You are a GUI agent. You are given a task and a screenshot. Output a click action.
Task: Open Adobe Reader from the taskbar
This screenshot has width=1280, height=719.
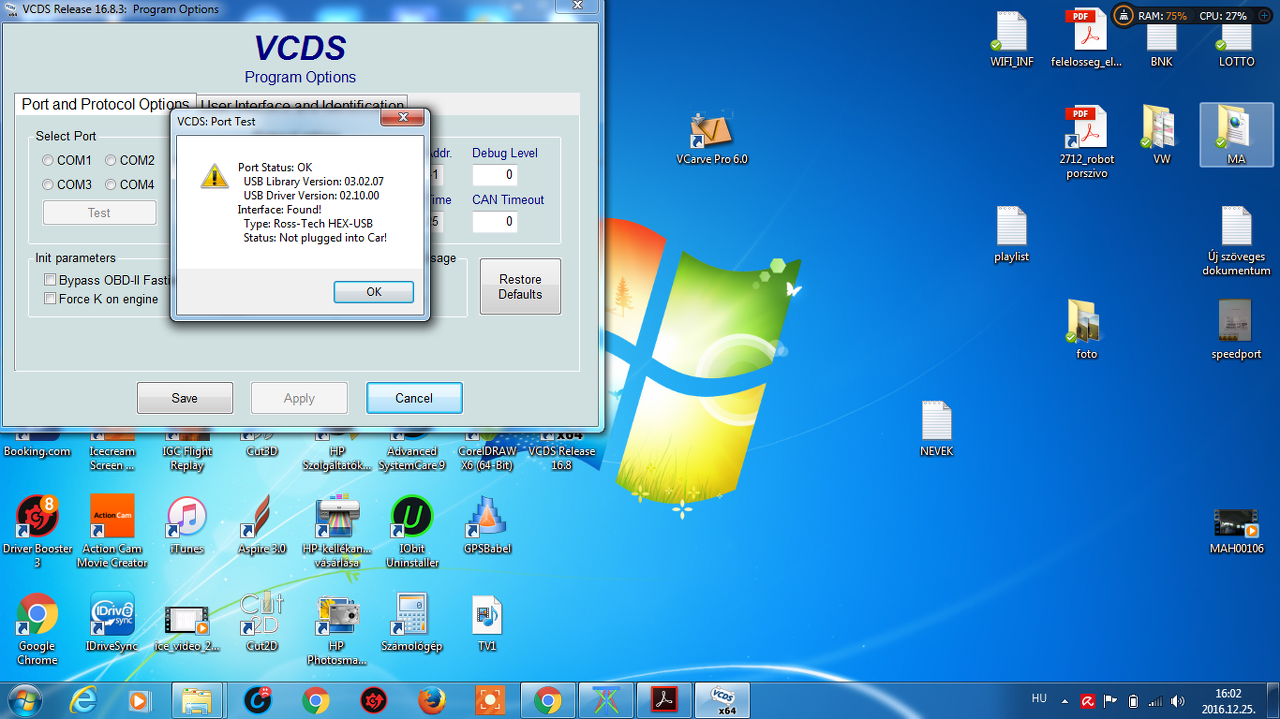pyautogui.click(x=664, y=700)
